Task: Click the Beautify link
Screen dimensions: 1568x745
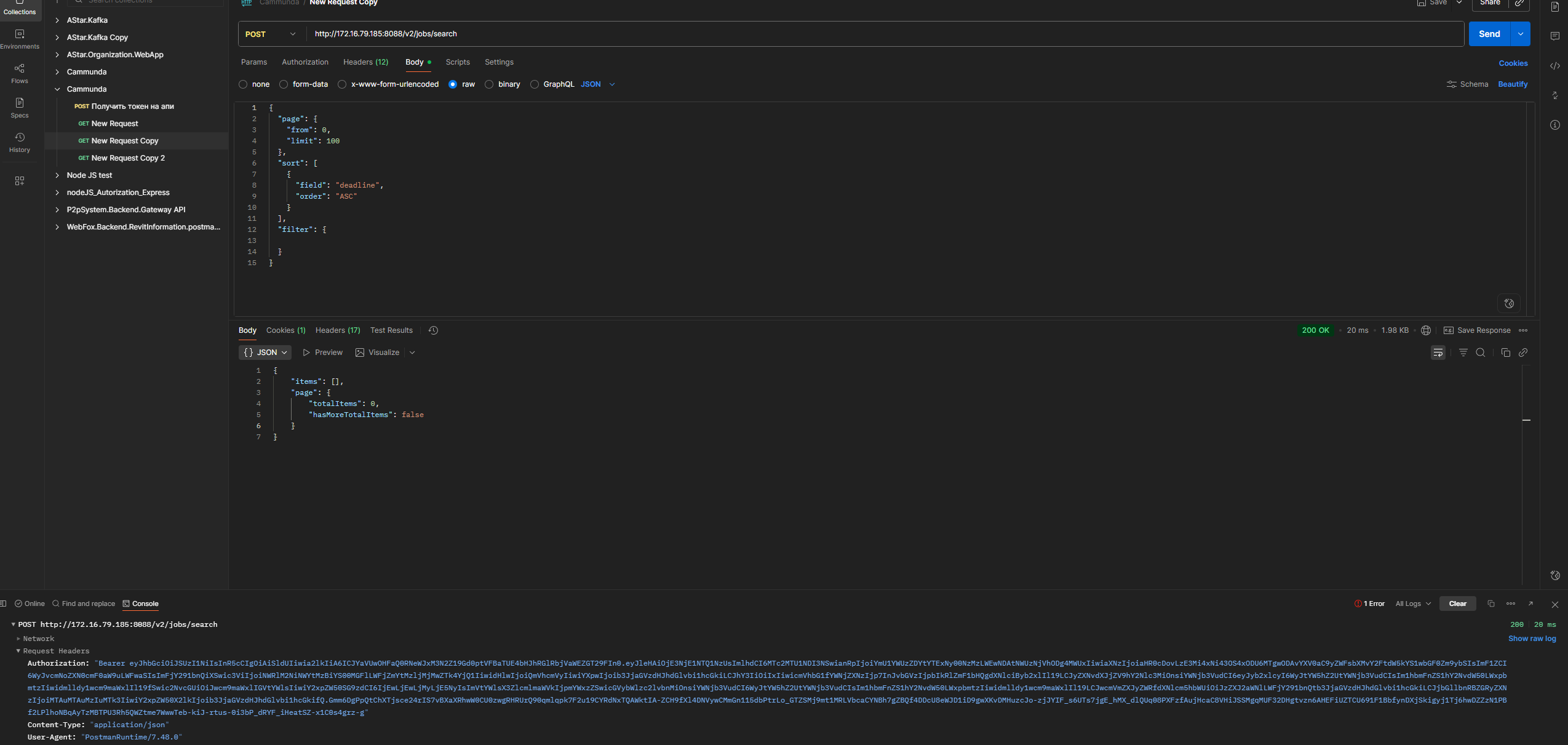Action: point(1512,84)
